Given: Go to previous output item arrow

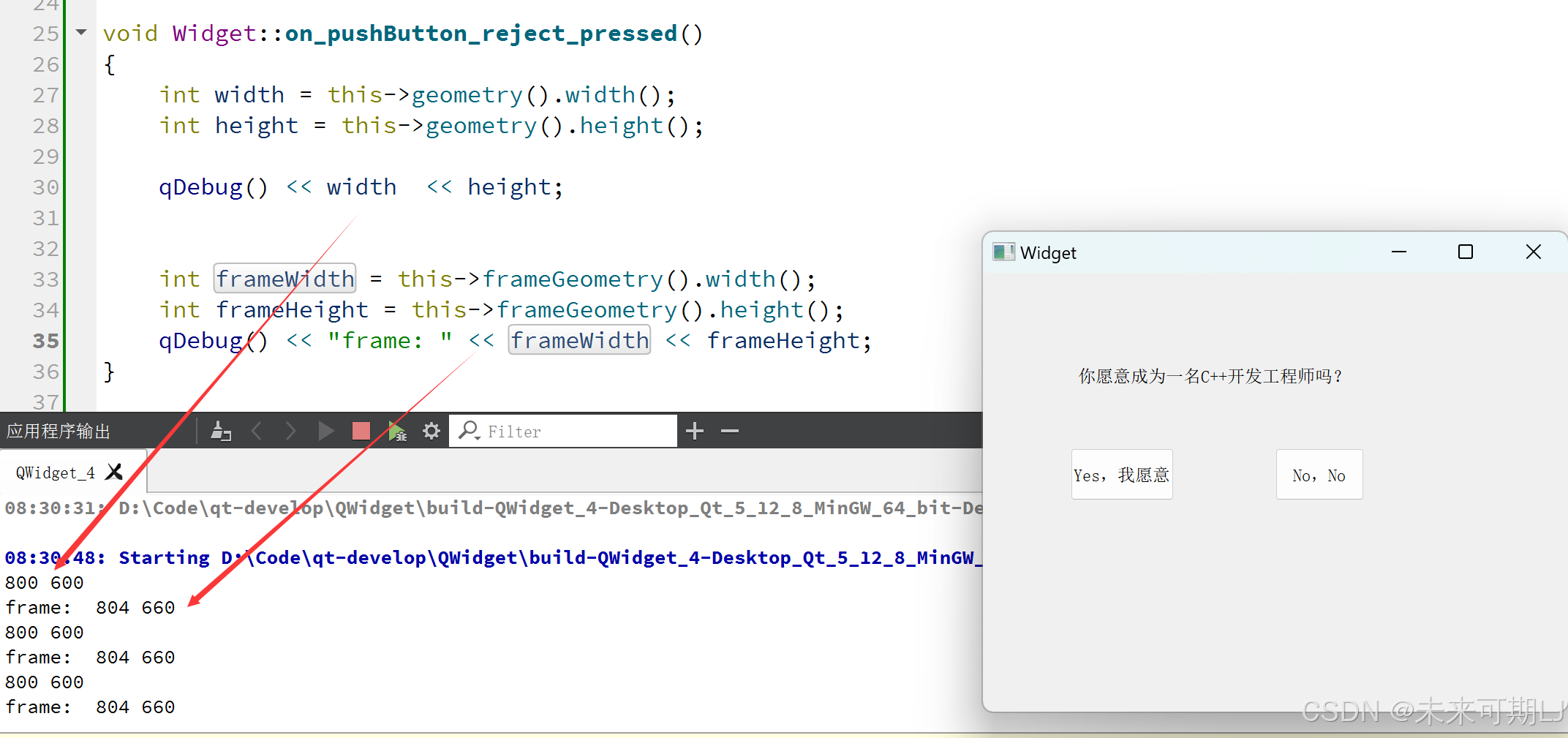Looking at the screenshot, I should 257,431.
